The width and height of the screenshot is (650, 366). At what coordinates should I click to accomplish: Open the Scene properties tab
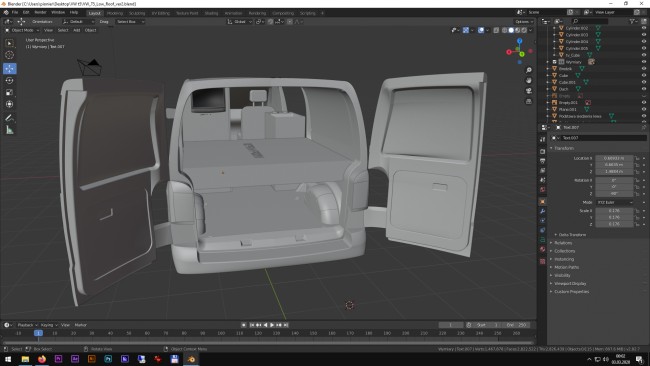pyautogui.click(x=543, y=180)
